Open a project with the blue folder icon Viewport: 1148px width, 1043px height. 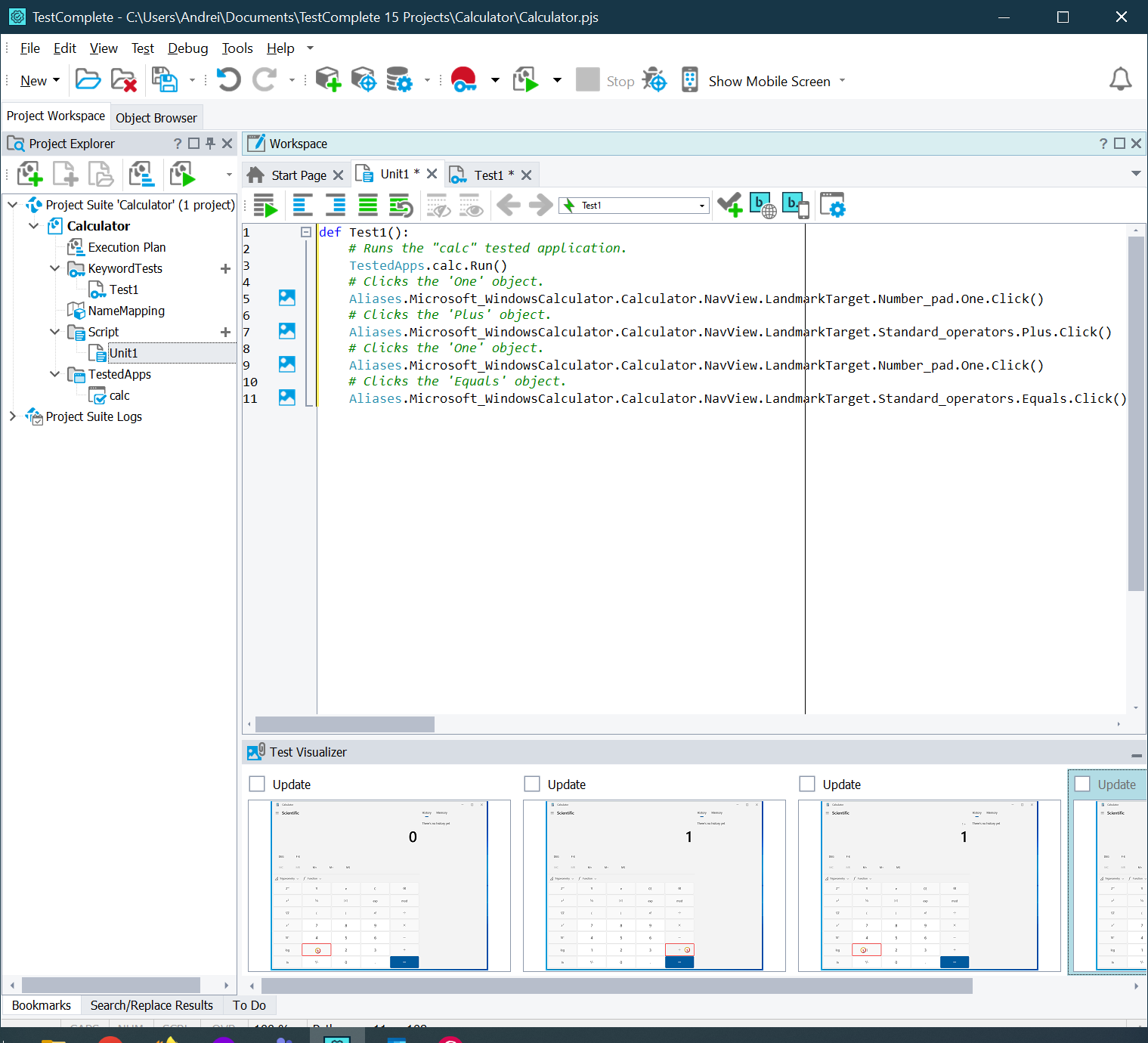coord(88,79)
